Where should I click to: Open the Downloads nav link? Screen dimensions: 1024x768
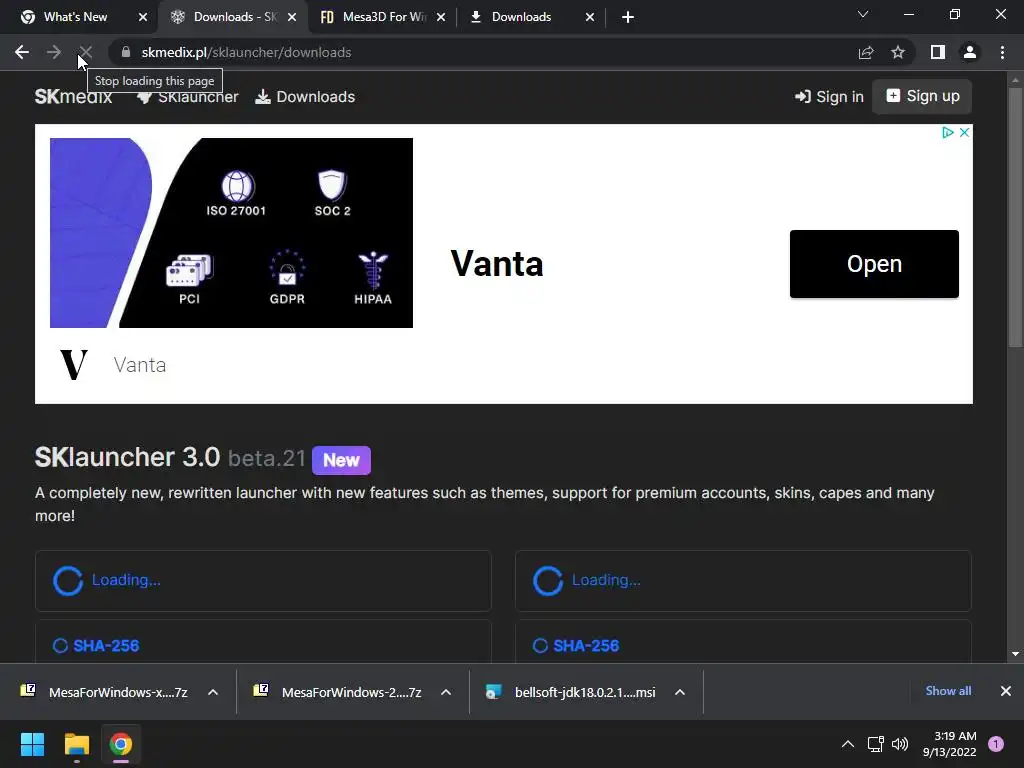tap(305, 97)
